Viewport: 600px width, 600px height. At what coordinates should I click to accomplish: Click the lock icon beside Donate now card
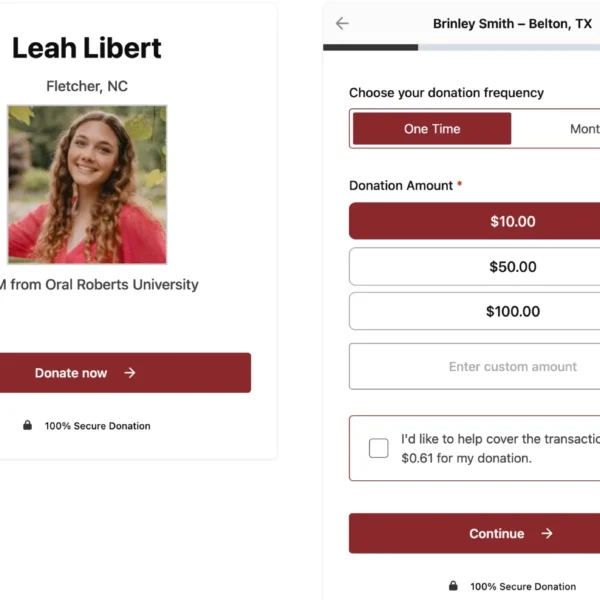(x=28, y=426)
